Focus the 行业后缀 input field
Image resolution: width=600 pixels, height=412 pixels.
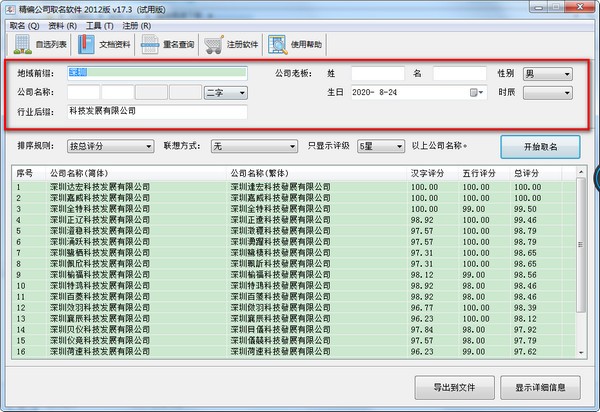pyautogui.click(x=157, y=111)
